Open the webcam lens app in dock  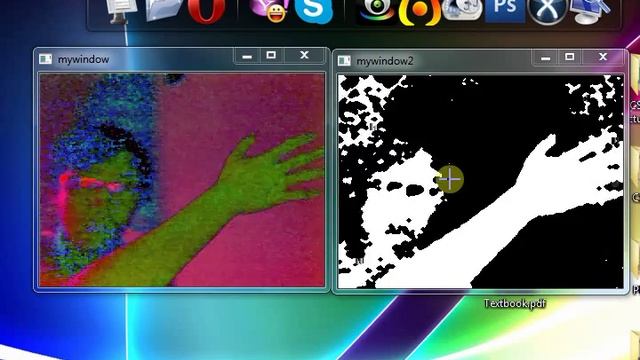click(x=376, y=11)
